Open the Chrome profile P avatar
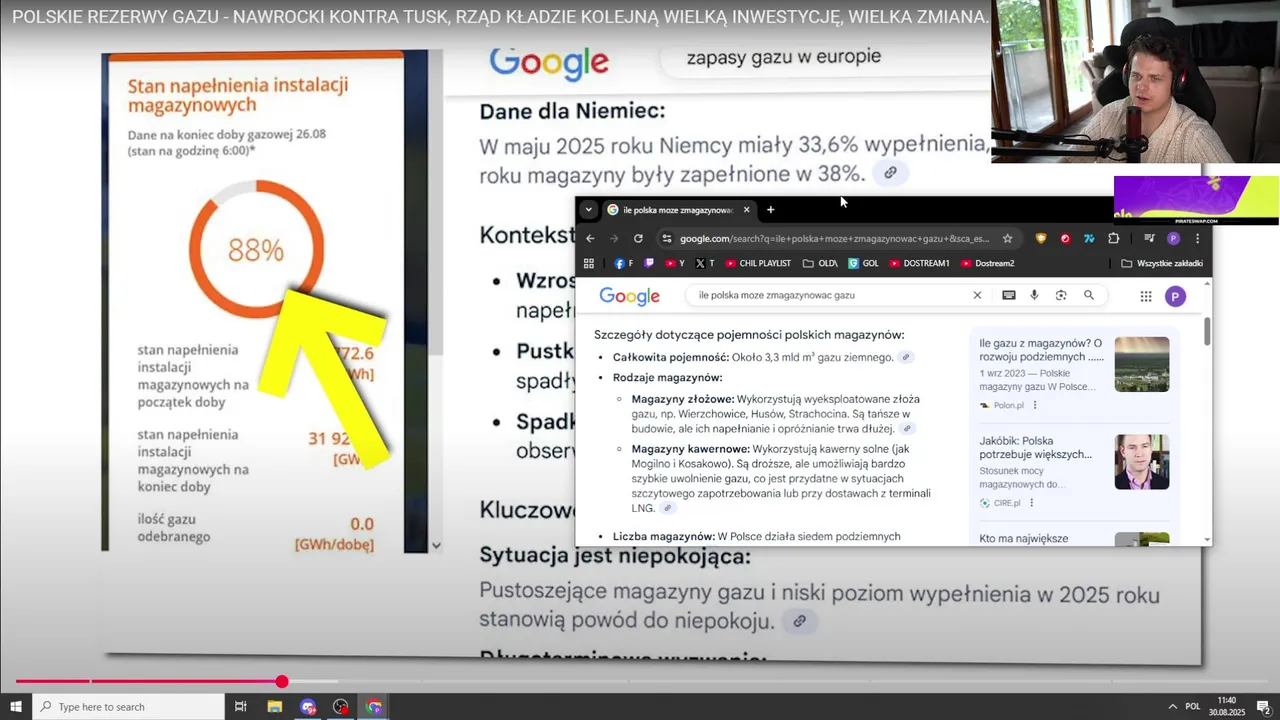This screenshot has height=720, width=1280. [1173, 238]
